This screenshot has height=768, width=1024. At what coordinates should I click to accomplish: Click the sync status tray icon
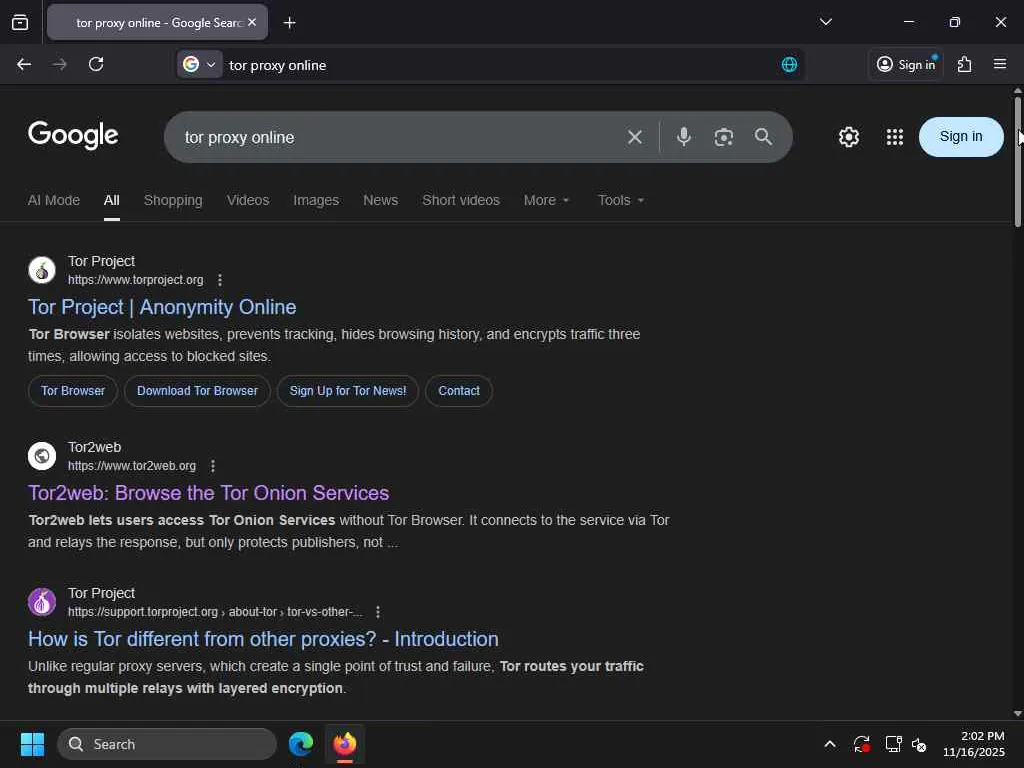(x=861, y=744)
